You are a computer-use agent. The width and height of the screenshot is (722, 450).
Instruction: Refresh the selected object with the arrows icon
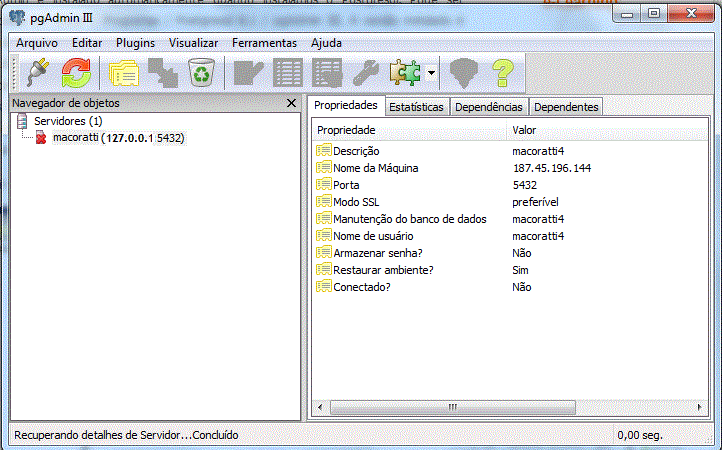pyautogui.click(x=76, y=72)
